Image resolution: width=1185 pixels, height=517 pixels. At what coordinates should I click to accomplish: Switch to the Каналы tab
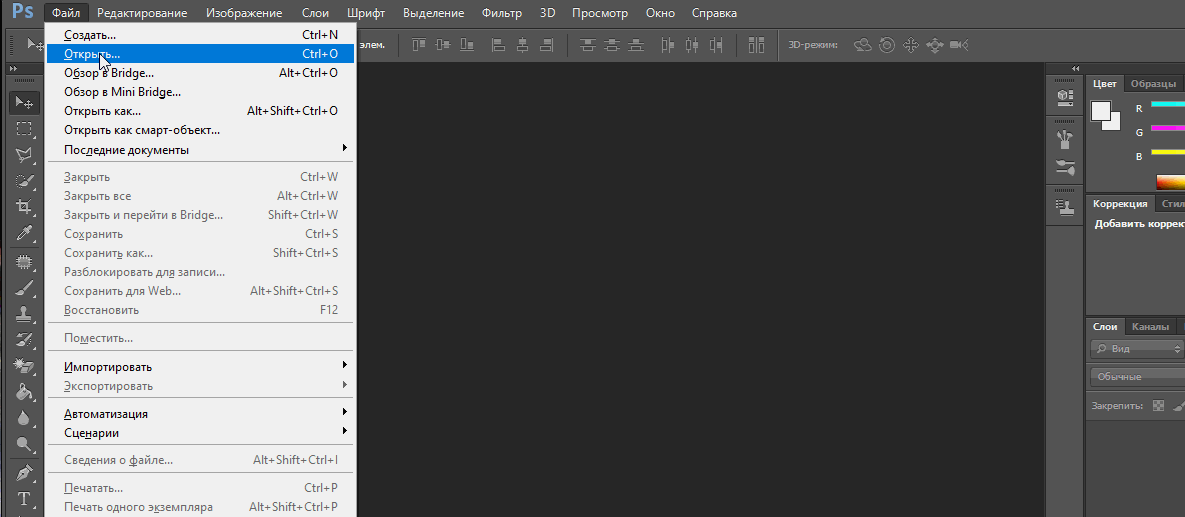pos(1150,327)
